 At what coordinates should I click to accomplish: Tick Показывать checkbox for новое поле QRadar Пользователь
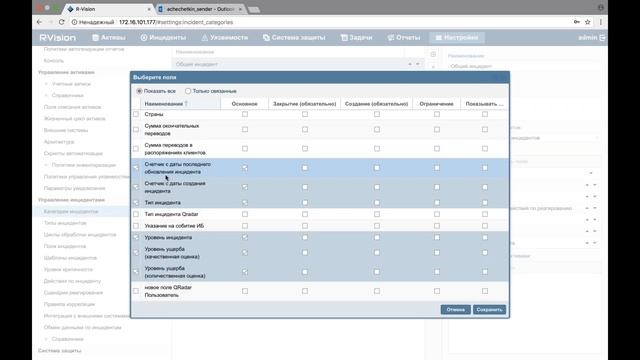pos(485,291)
